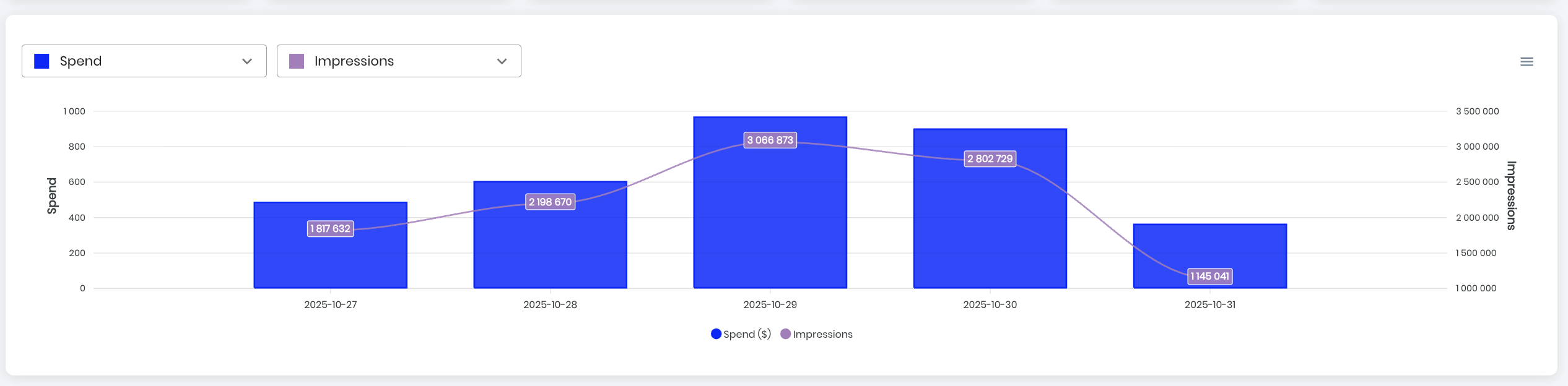This screenshot has height=386, width=1568.
Task: Click the 1 145 041 impressions data label
Action: (x=1209, y=277)
